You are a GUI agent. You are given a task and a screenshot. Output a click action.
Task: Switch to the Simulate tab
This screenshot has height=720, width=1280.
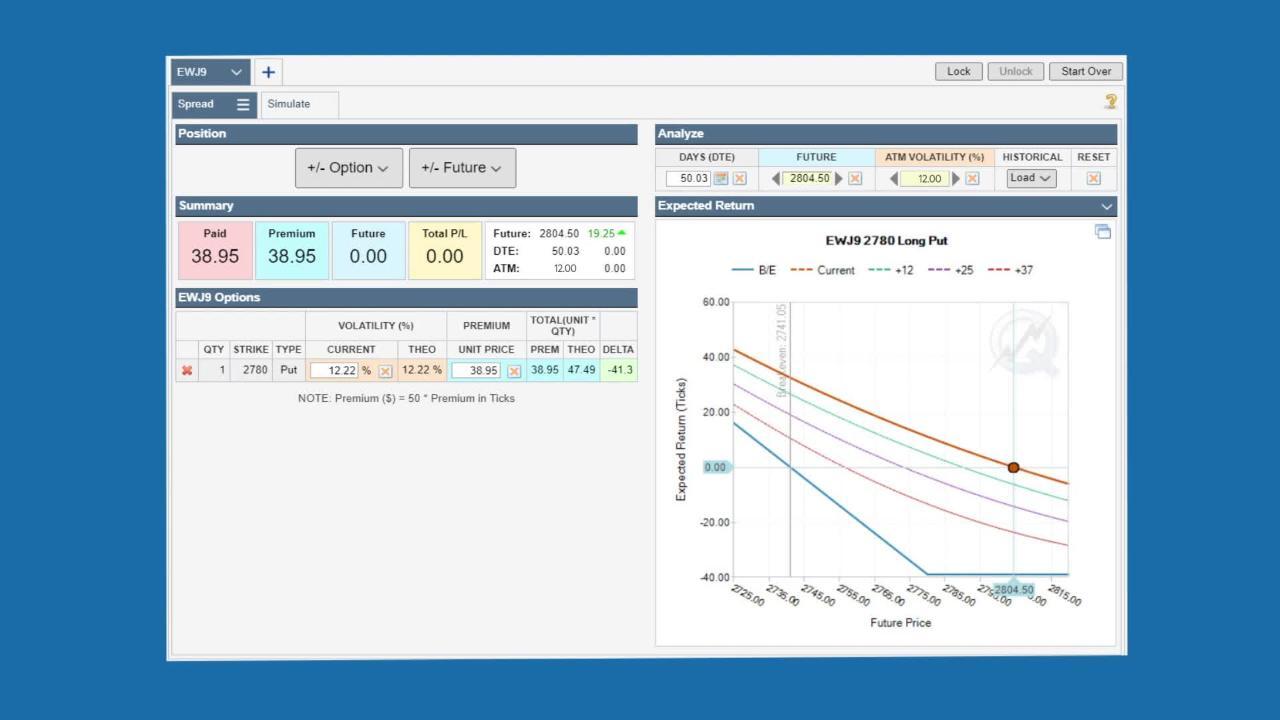(x=289, y=104)
